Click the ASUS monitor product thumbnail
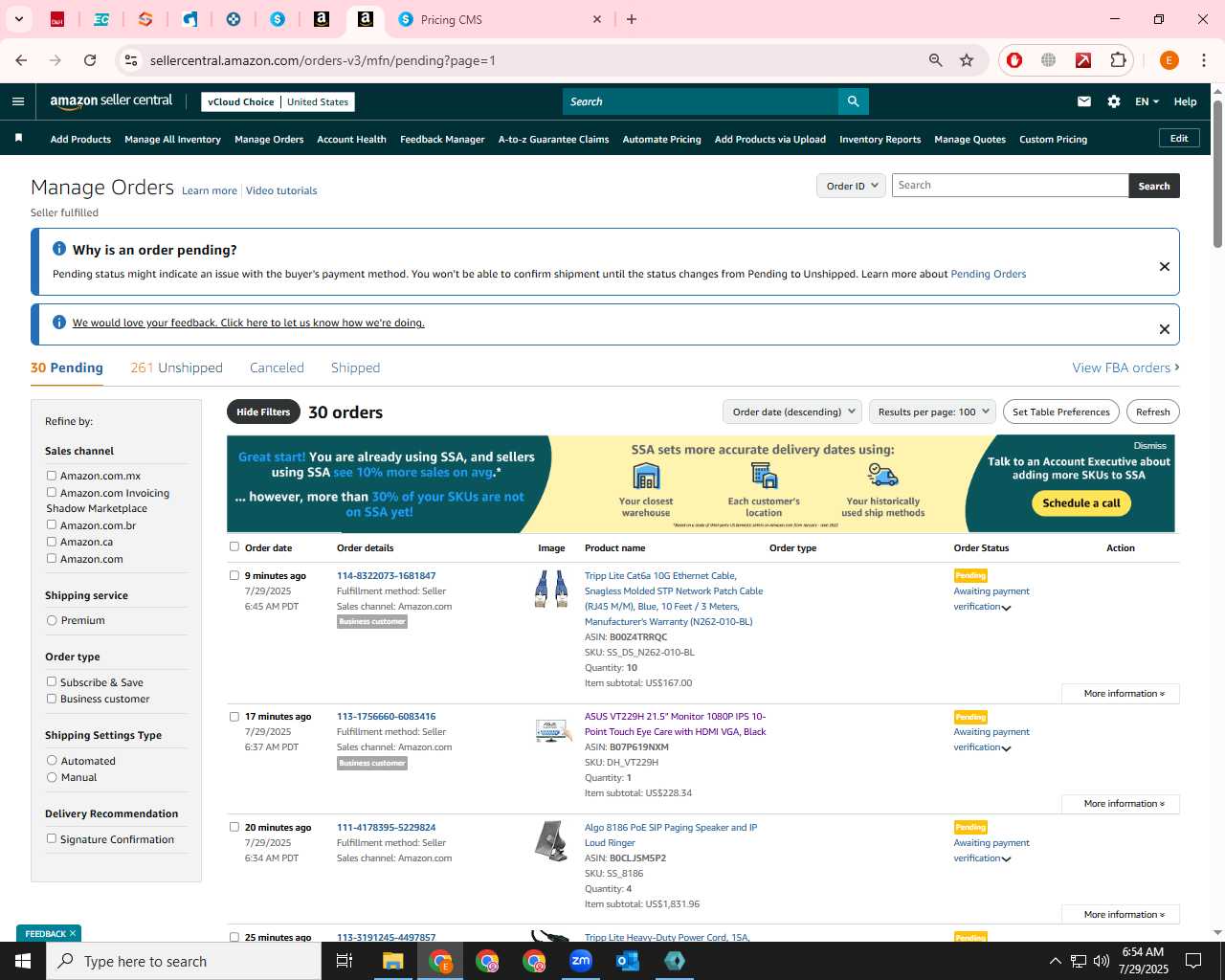 (x=552, y=730)
